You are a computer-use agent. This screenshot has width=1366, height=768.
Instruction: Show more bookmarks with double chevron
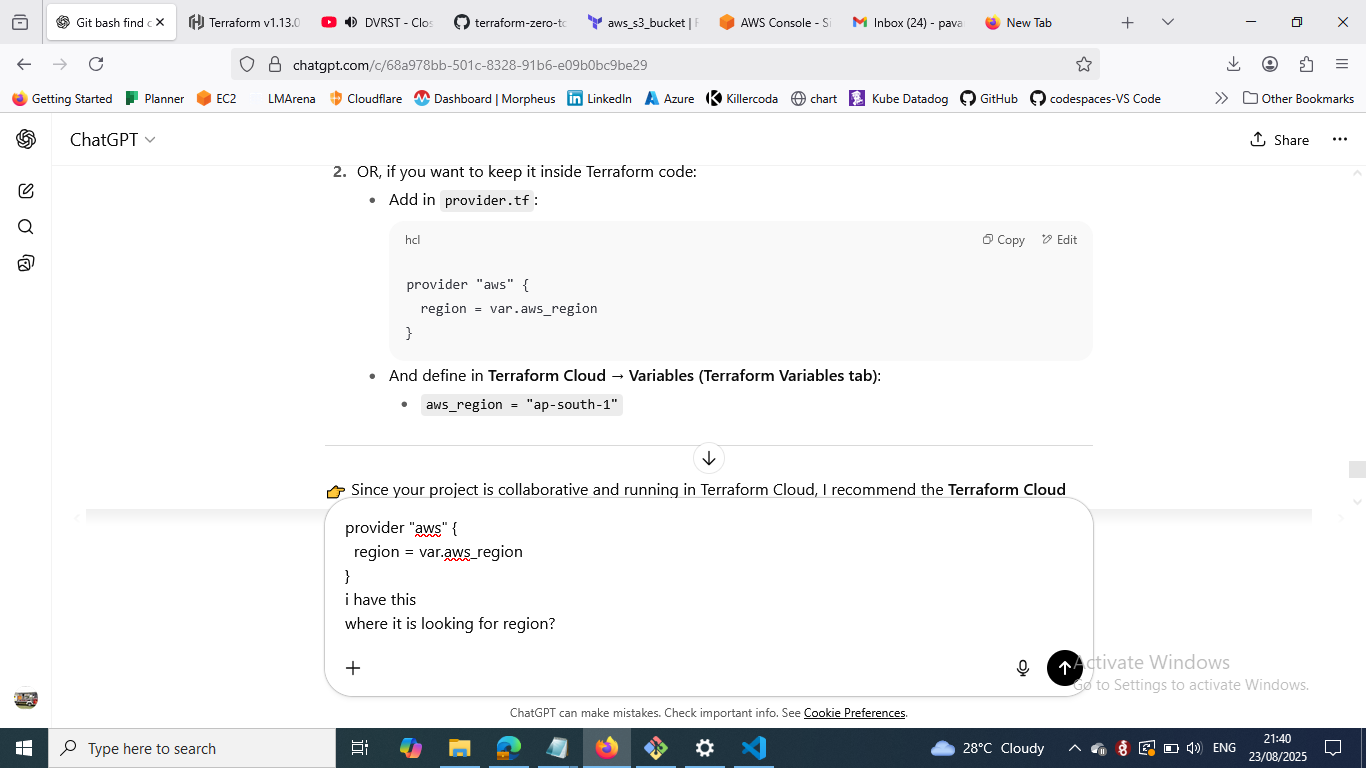tap(1221, 98)
